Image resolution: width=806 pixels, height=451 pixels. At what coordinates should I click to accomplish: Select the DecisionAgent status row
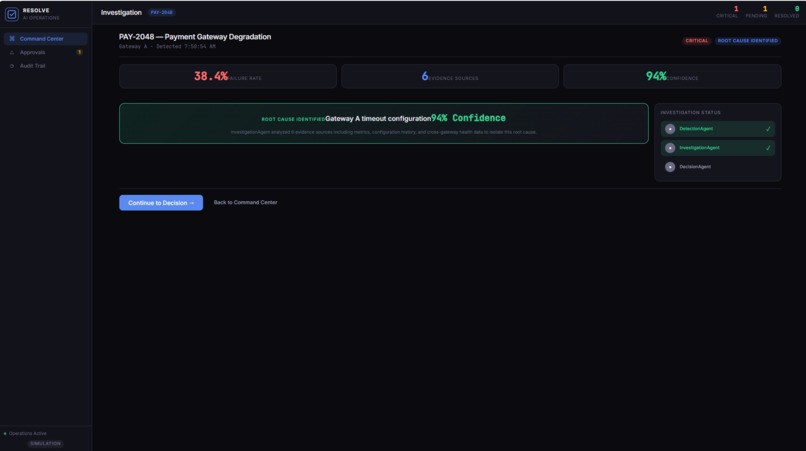pyautogui.click(x=718, y=167)
